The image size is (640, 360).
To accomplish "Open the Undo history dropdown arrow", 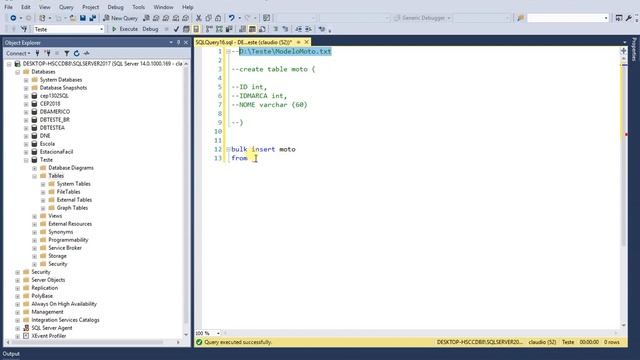I will tap(239, 18).
